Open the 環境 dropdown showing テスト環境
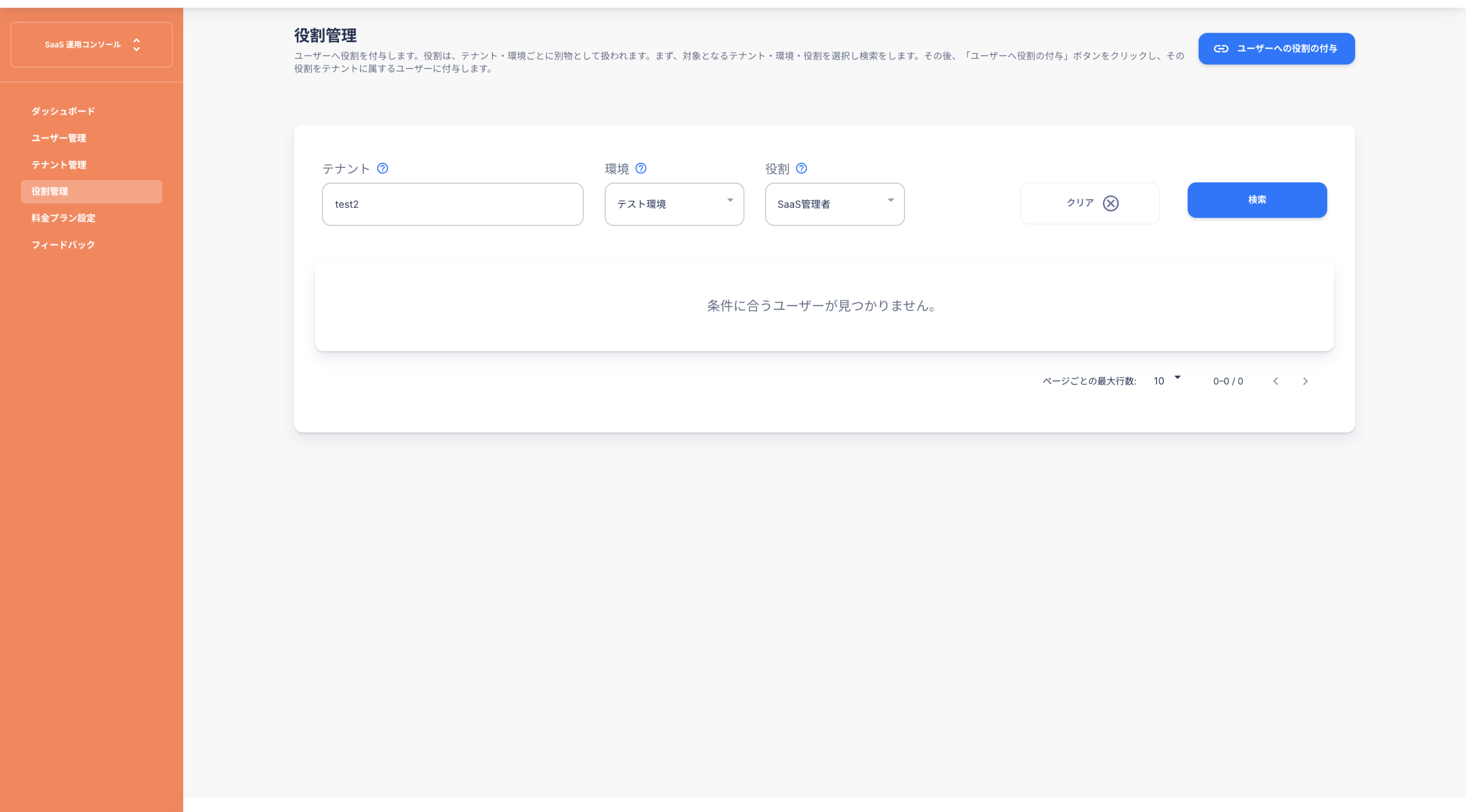The width and height of the screenshot is (1466, 812). 674,204
